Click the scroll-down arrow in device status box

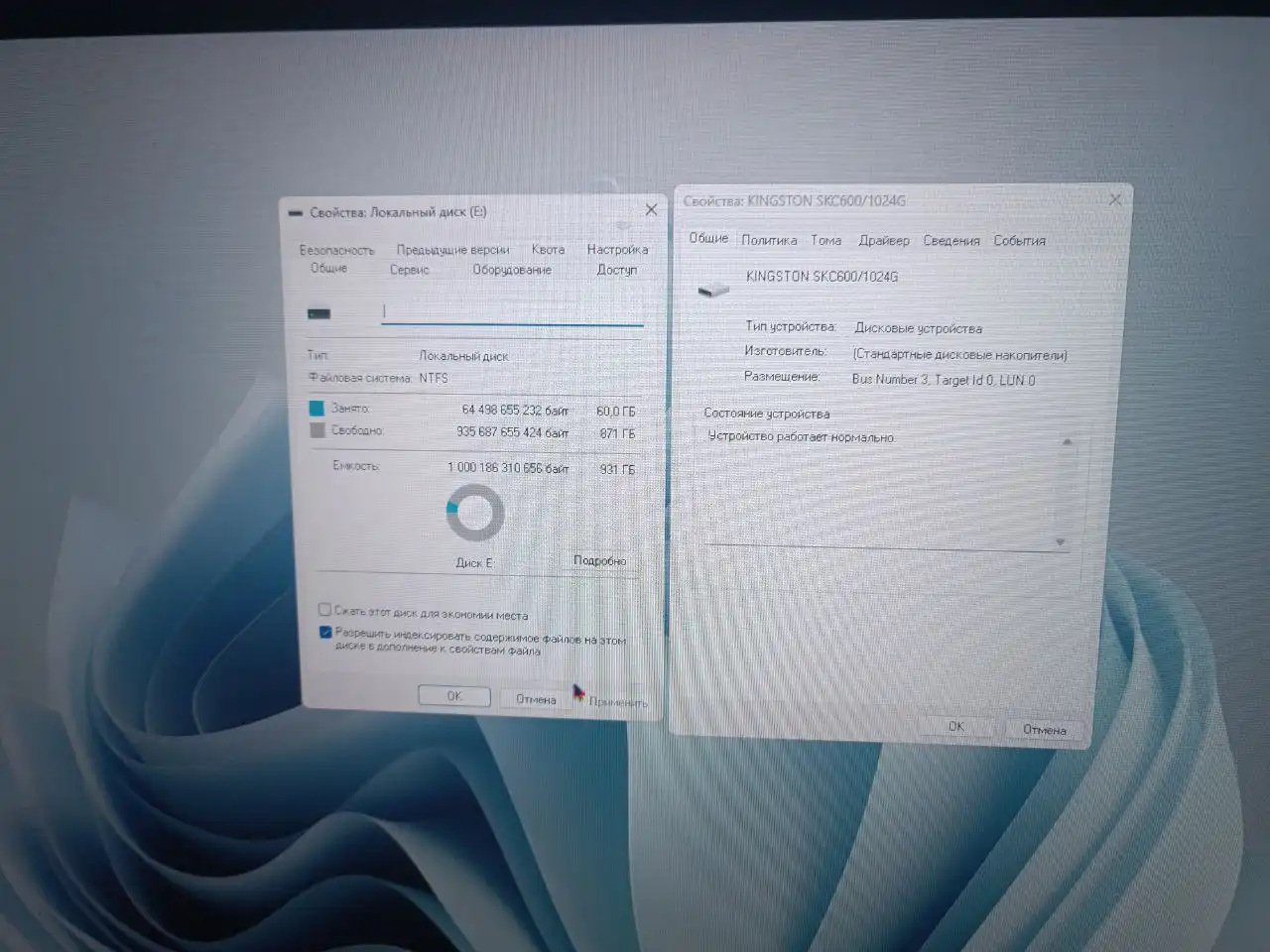[x=1060, y=542]
